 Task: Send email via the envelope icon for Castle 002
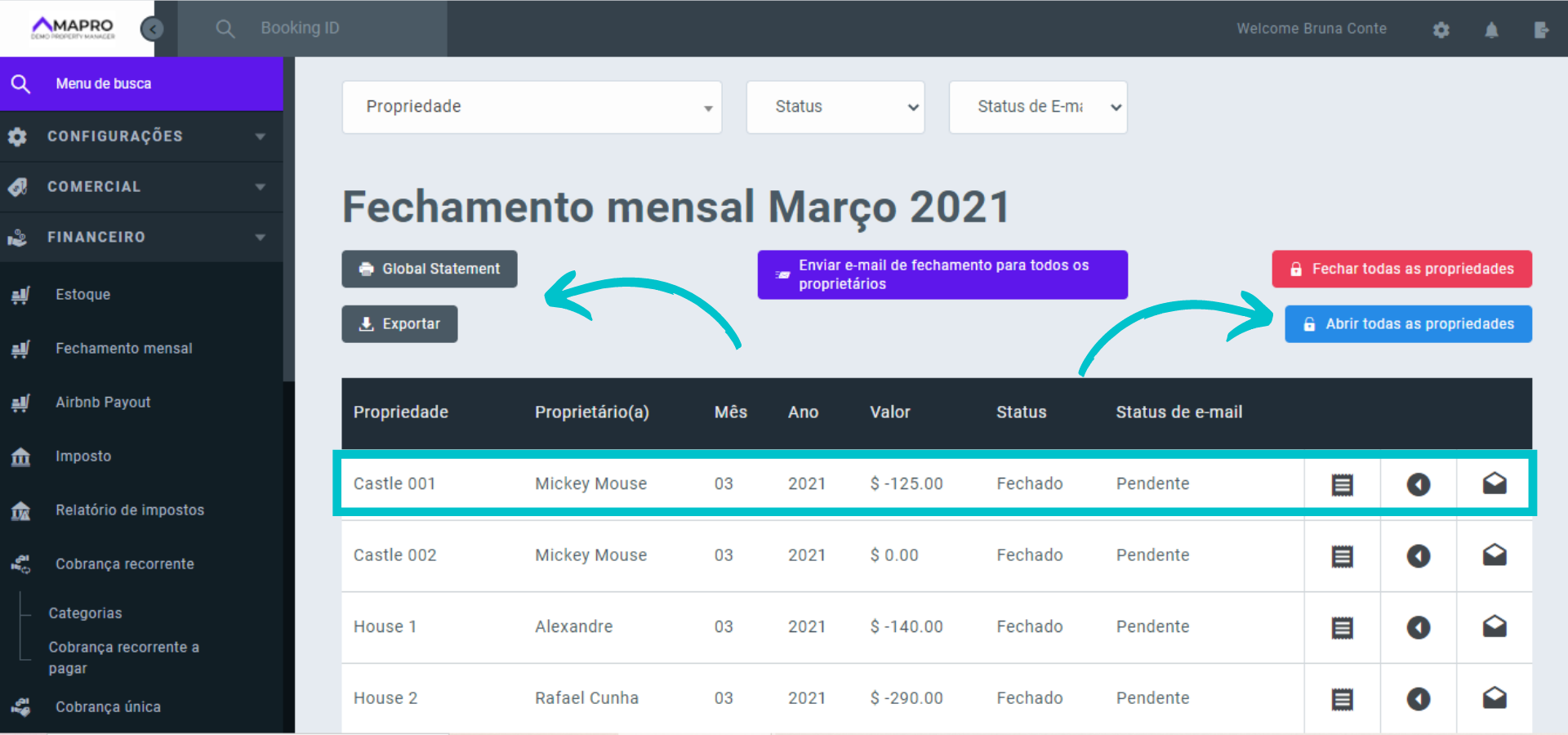[x=1494, y=555]
